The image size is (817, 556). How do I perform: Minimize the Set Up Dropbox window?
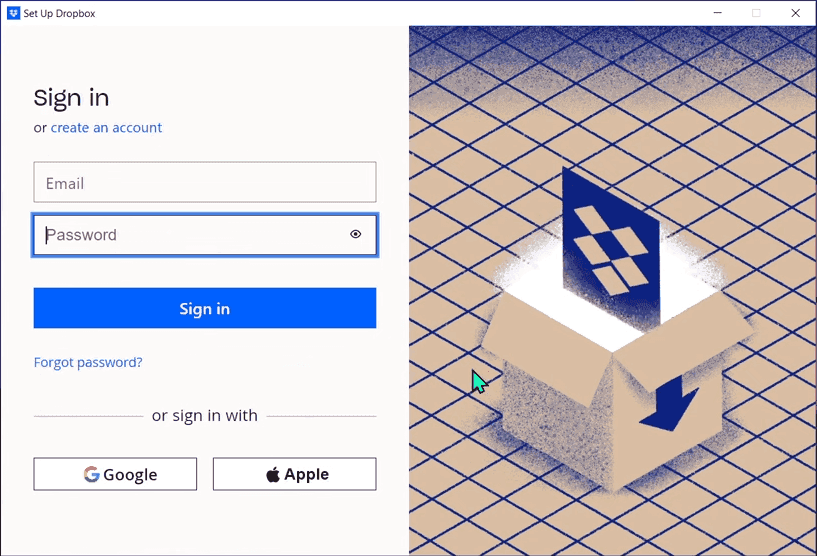(x=717, y=13)
